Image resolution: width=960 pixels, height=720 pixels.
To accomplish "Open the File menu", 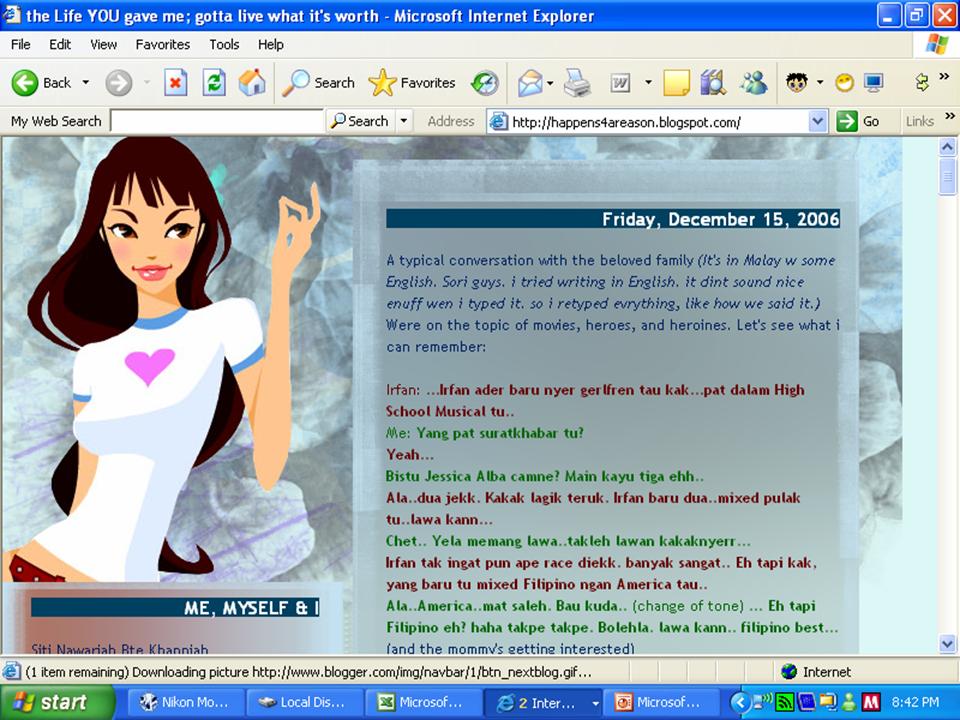I will (20, 45).
